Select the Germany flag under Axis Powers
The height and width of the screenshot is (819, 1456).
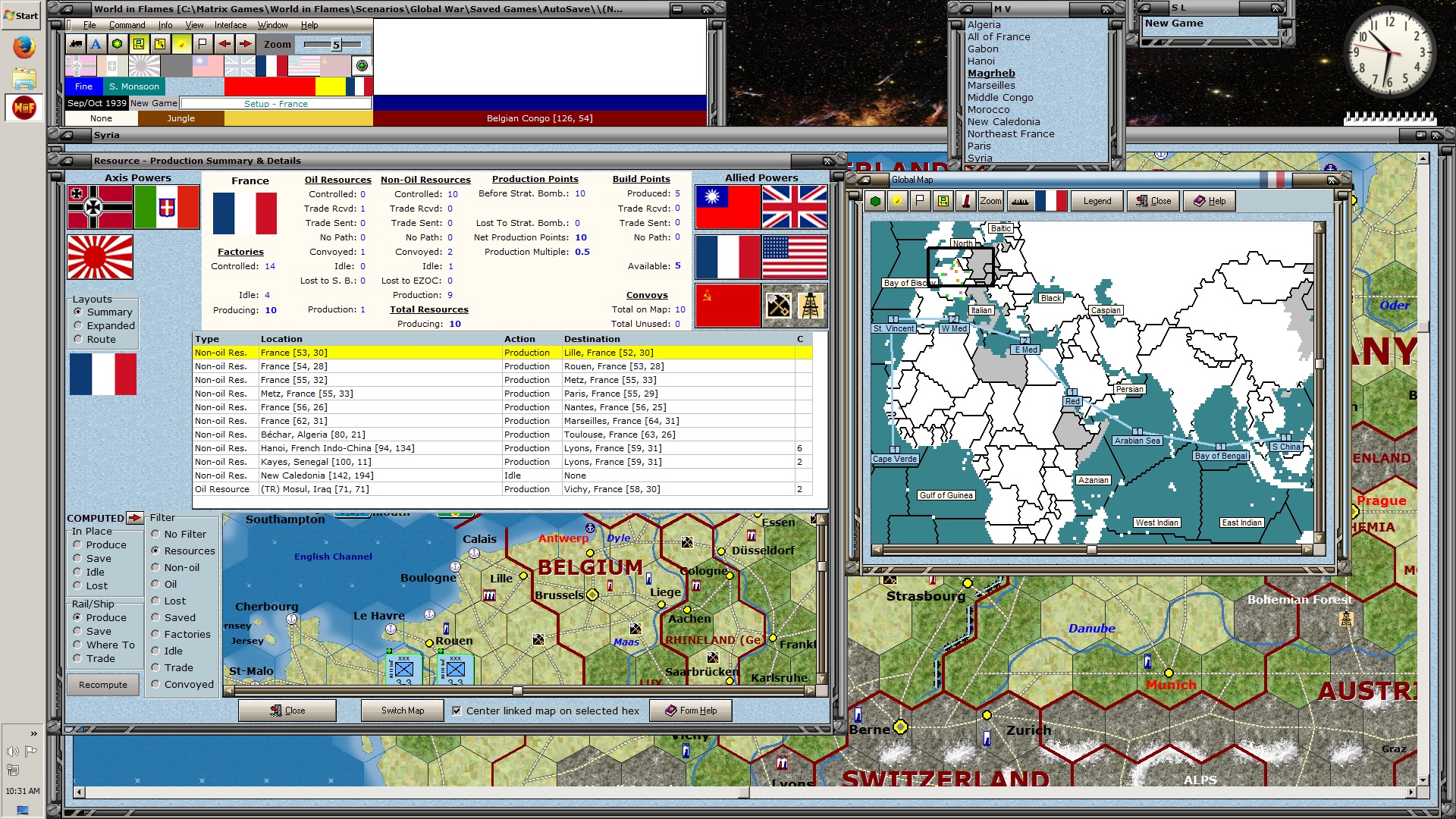[100, 207]
